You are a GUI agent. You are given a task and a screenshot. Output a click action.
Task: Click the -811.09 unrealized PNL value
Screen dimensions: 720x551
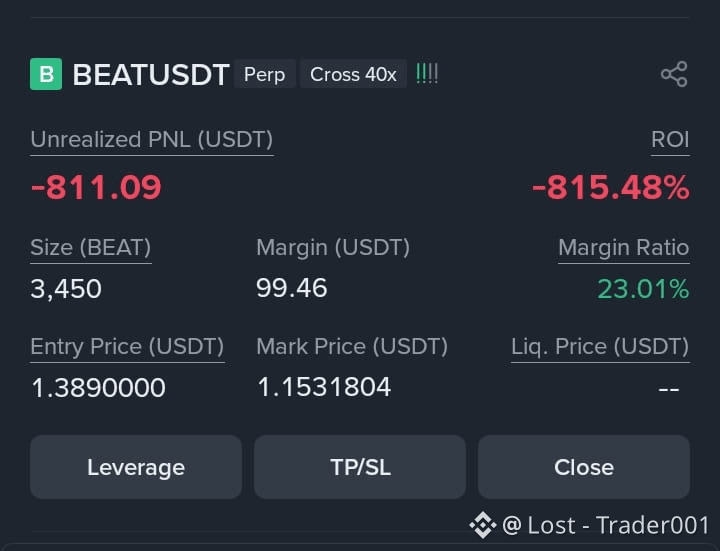[96, 187]
